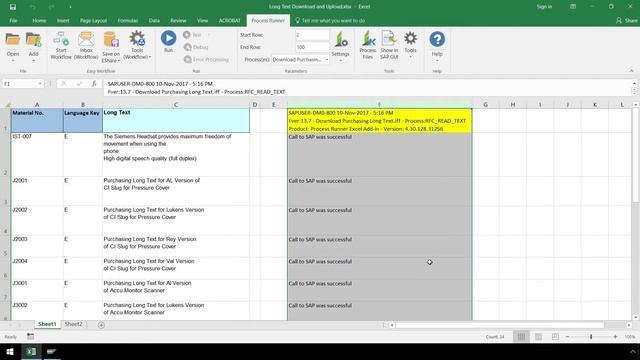Click the Share button
The height and width of the screenshot is (360, 640).
[x=627, y=20]
